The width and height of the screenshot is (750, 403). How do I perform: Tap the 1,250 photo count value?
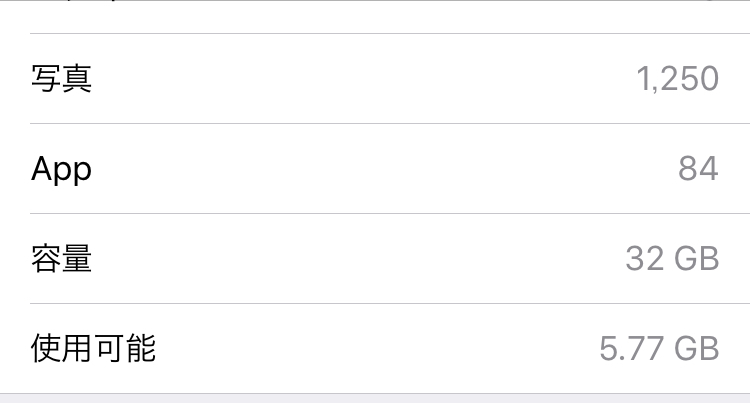[x=677, y=79]
